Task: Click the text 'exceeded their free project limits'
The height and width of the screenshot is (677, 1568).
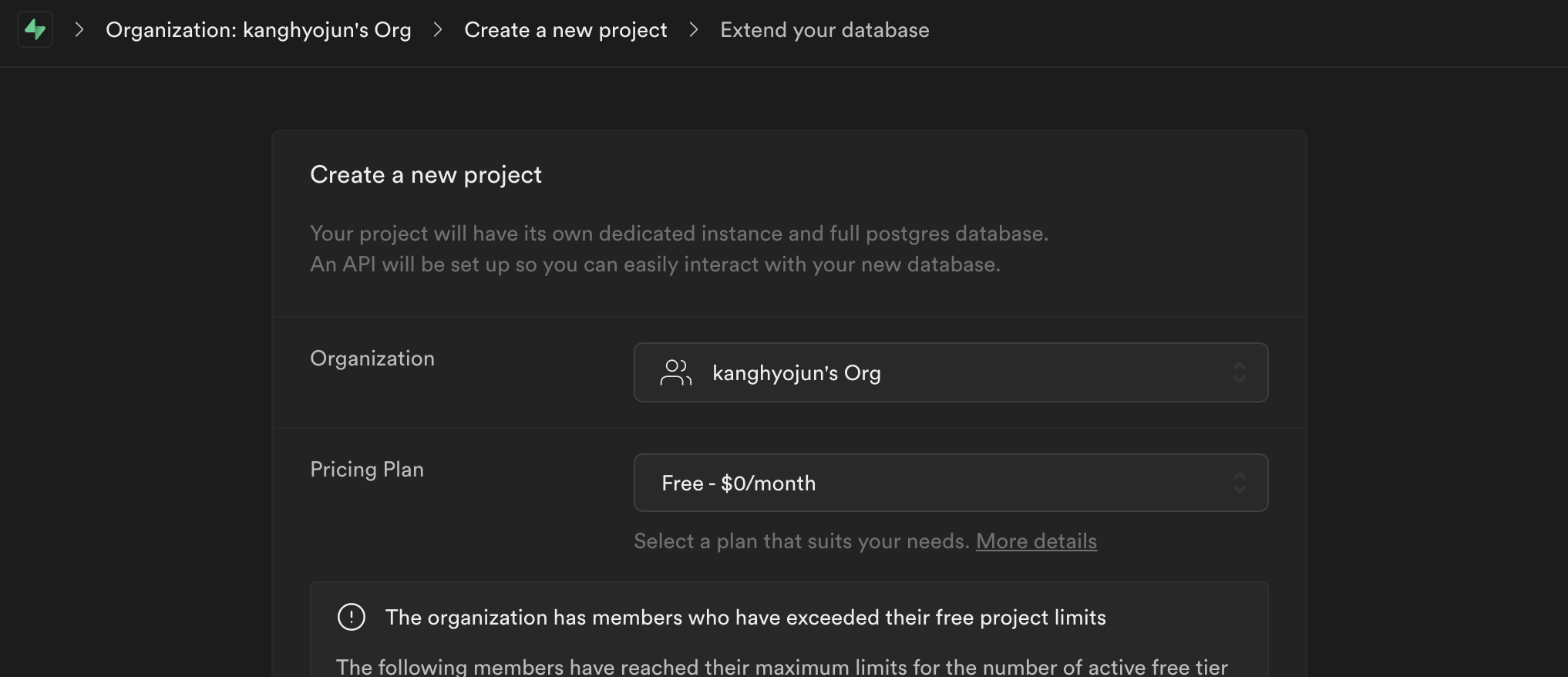Action: 946,618
